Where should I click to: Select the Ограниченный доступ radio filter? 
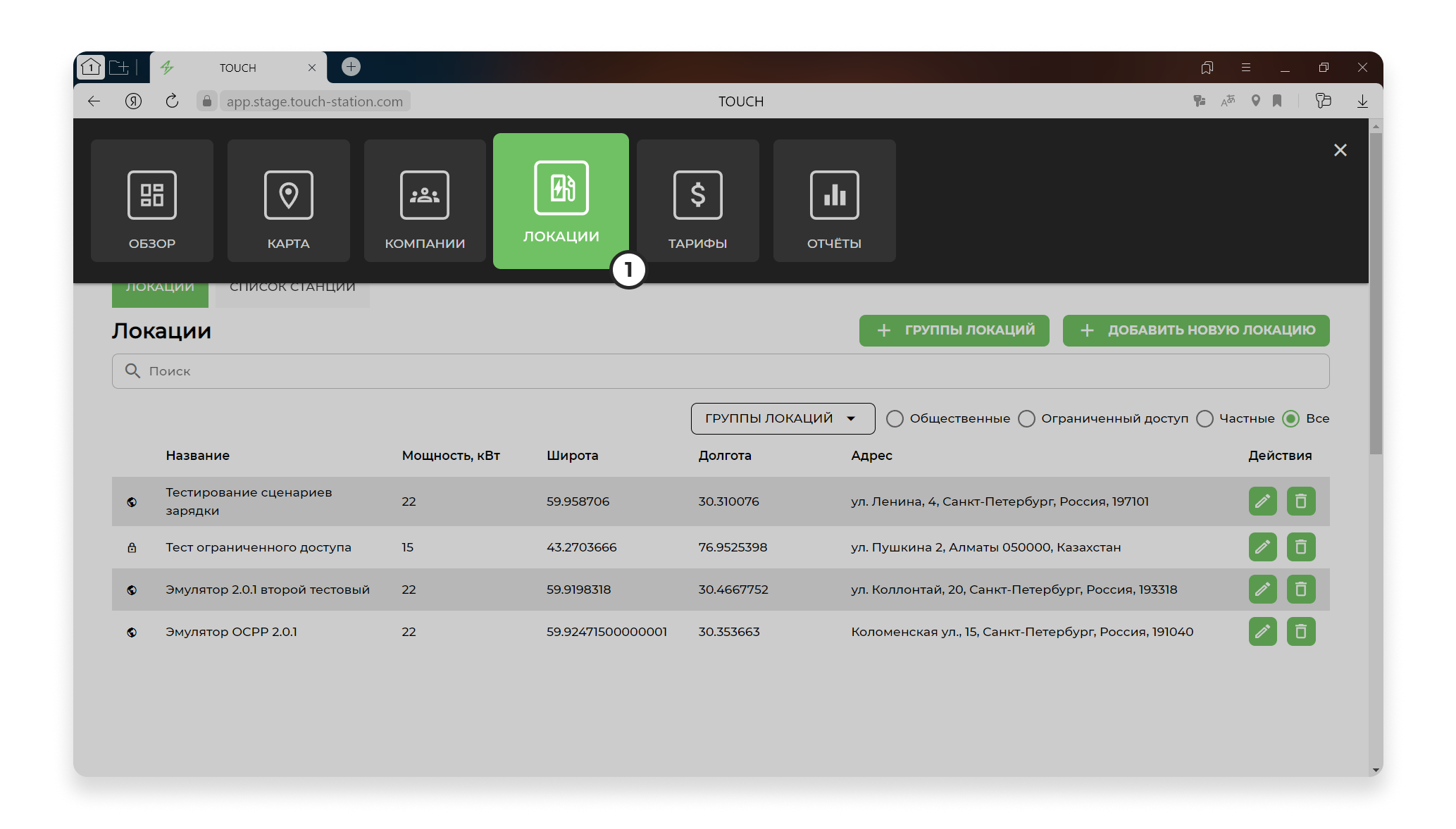pyautogui.click(x=1026, y=419)
